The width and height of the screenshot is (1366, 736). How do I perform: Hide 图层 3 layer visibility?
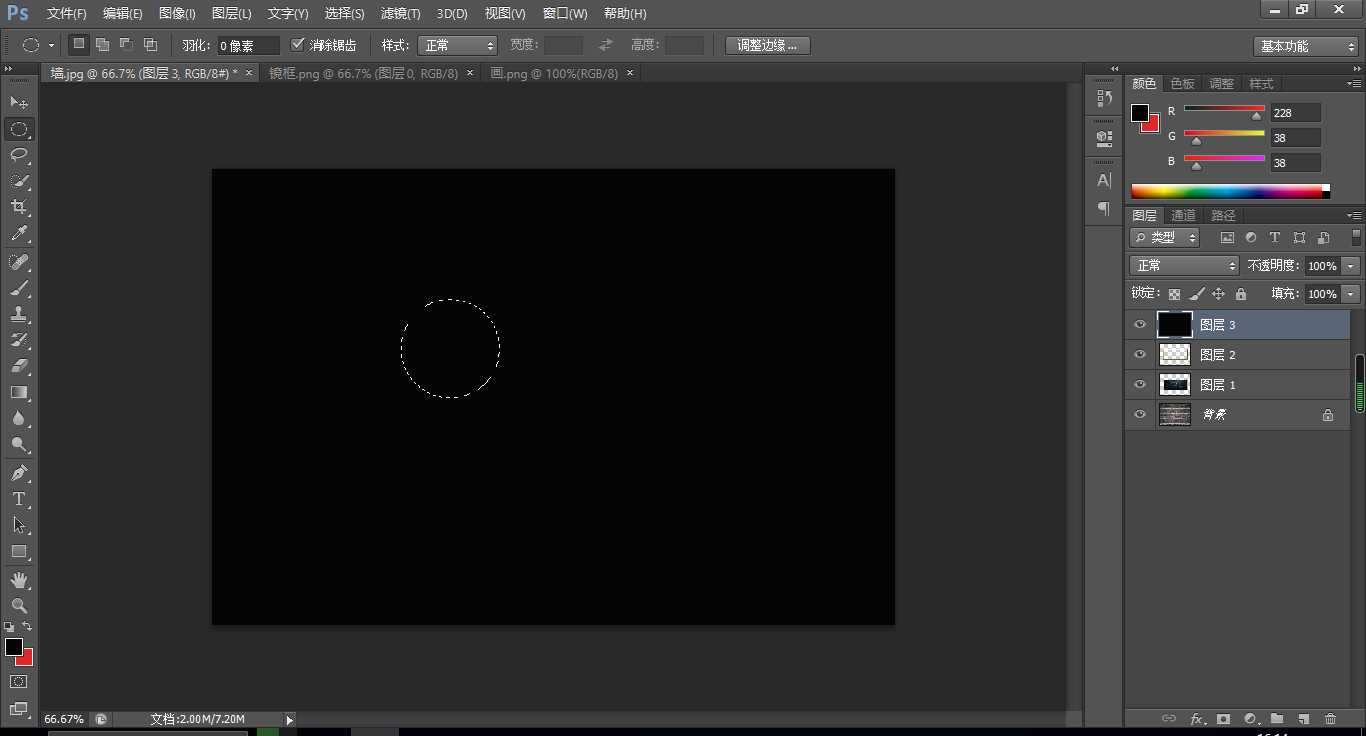(1140, 325)
